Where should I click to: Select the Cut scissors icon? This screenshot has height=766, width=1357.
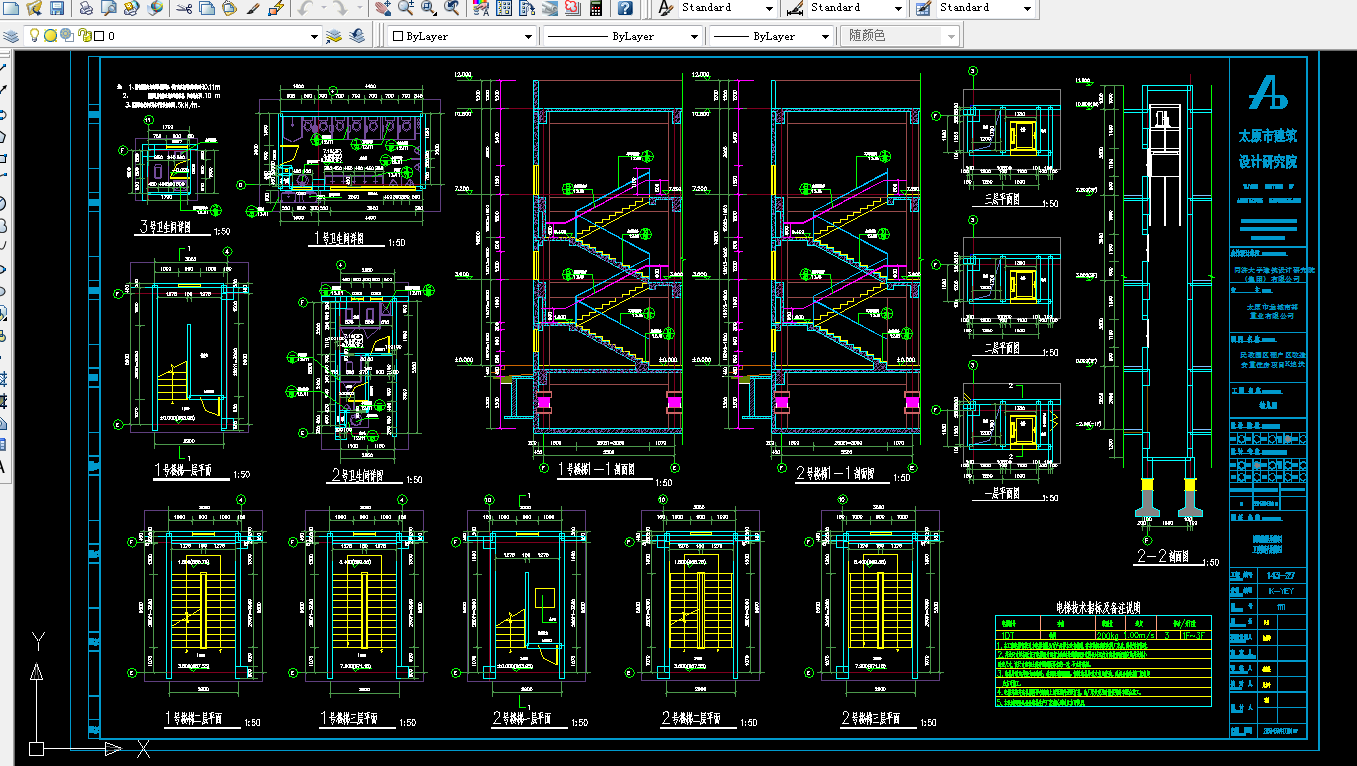tap(184, 8)
